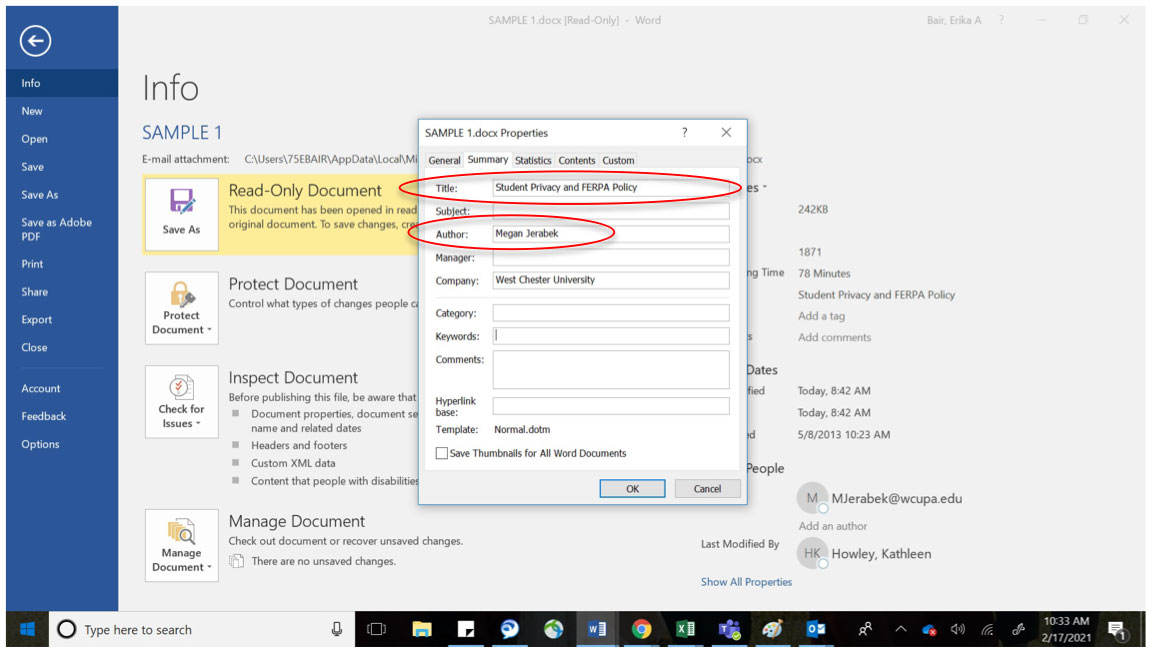Screen dimensions: 1154x655
Task: Click the manage document page icon beside no unsaved changes
Action: pyautogui.click(x=236, y=562)
